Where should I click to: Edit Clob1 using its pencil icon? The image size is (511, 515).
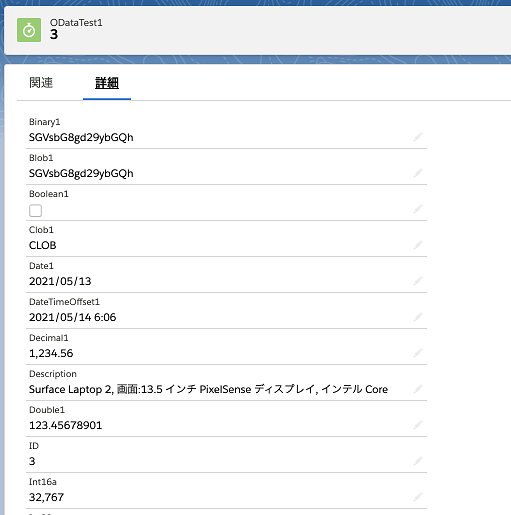[x=418, y=245]
